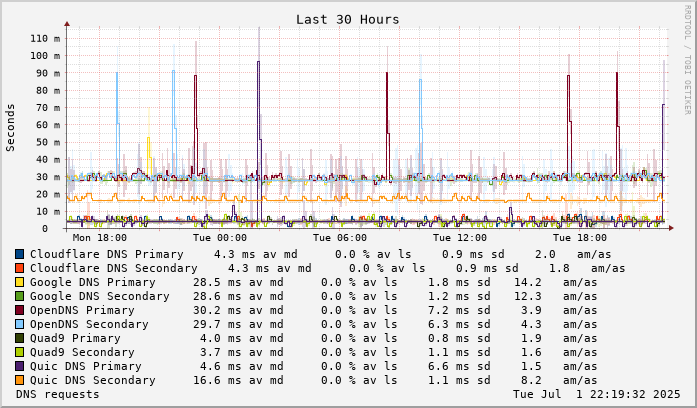
Task: Click the '3.7 ms' Quad9 Secondary median value
Action: (x=220, y=352)
